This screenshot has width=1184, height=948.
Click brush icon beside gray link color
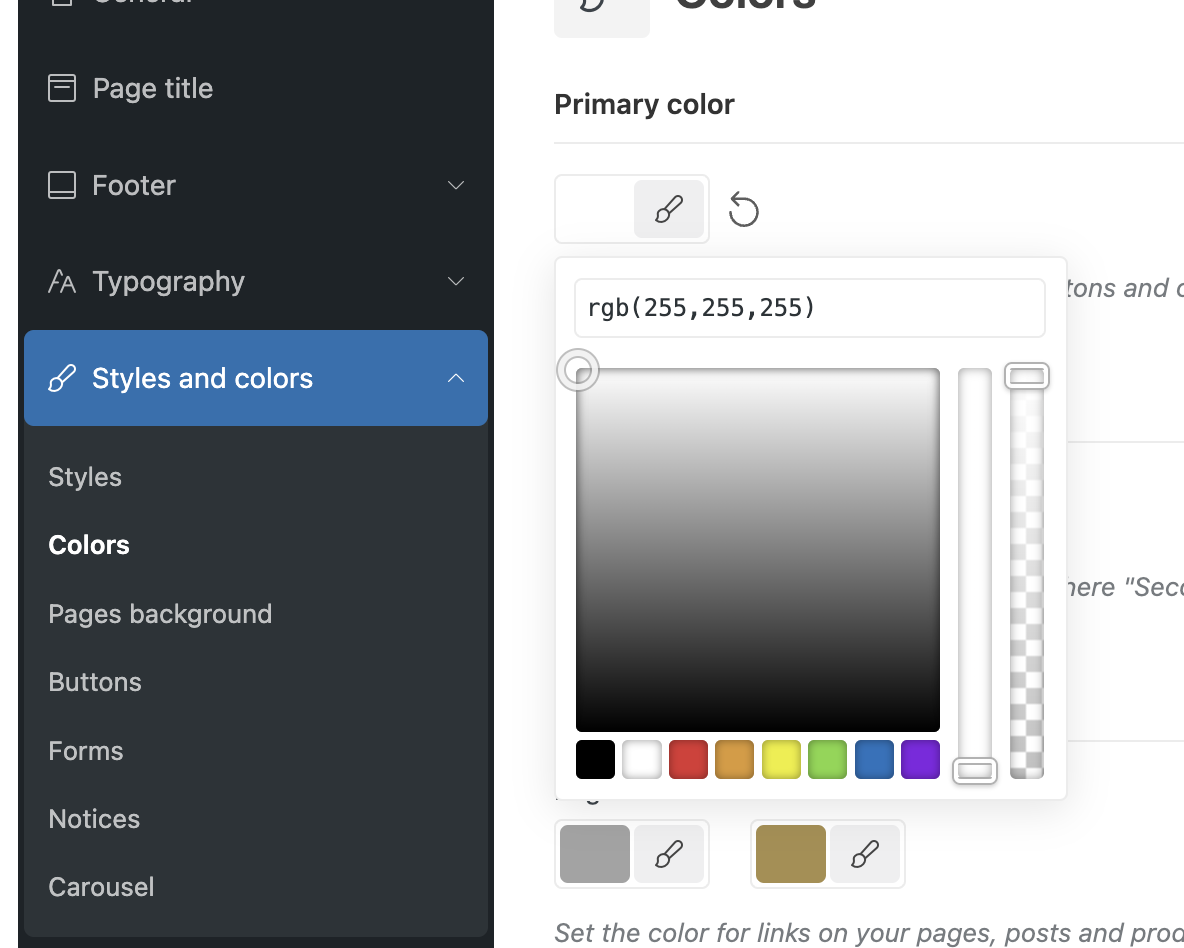(669, 854)
